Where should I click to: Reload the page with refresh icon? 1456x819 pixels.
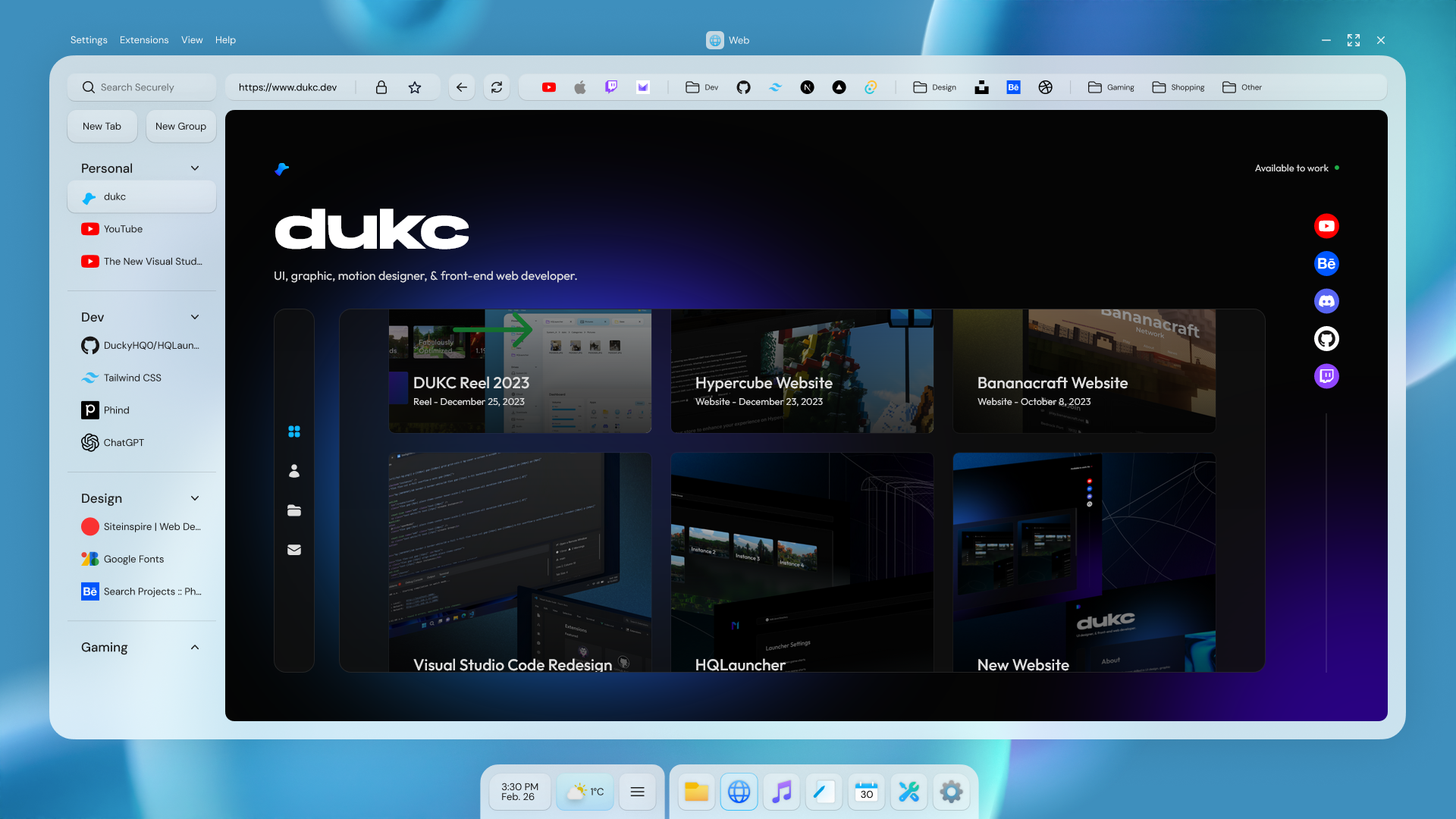(497, 87)
